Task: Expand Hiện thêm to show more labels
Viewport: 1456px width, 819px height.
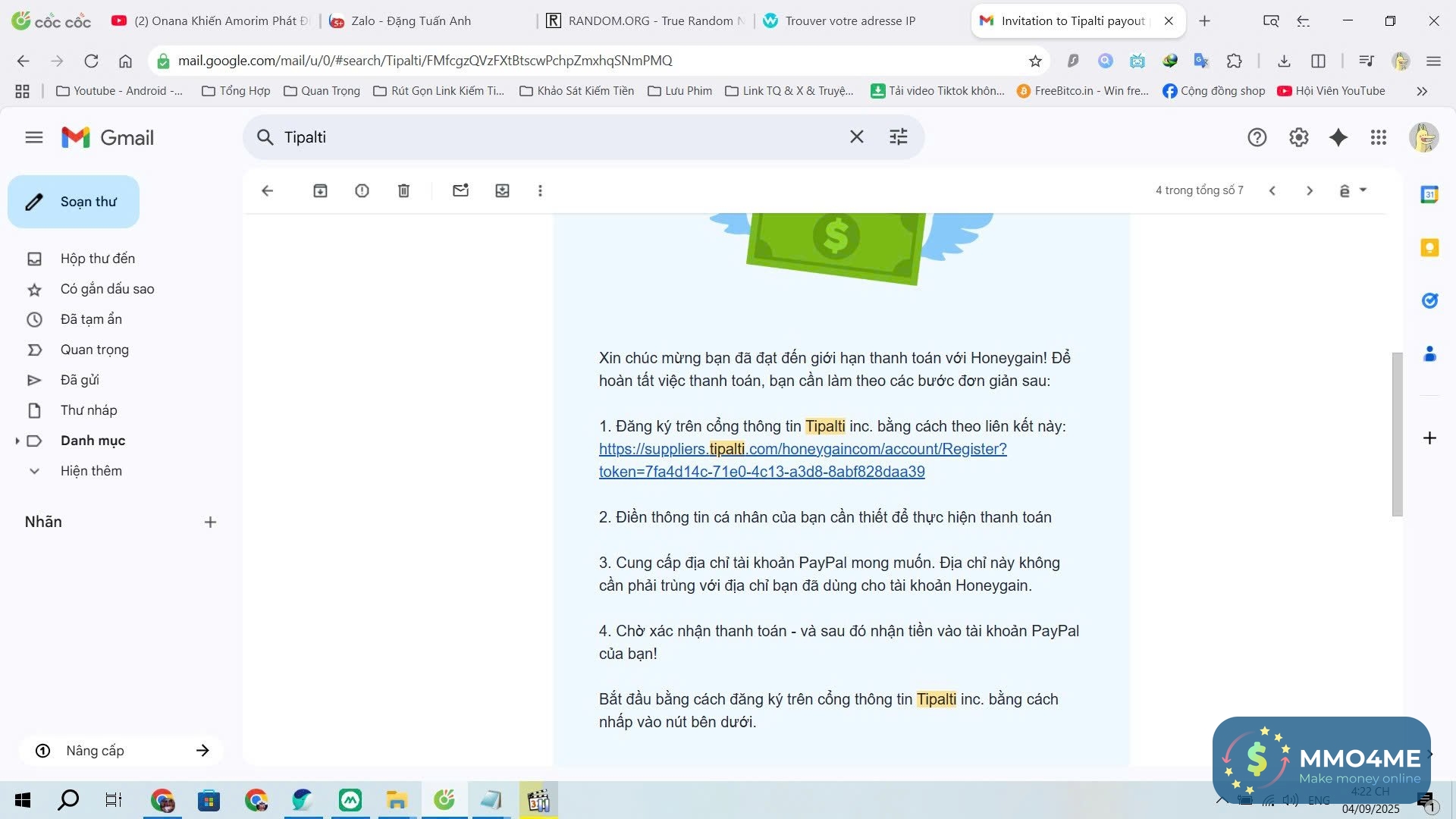Action: (76, 471)
